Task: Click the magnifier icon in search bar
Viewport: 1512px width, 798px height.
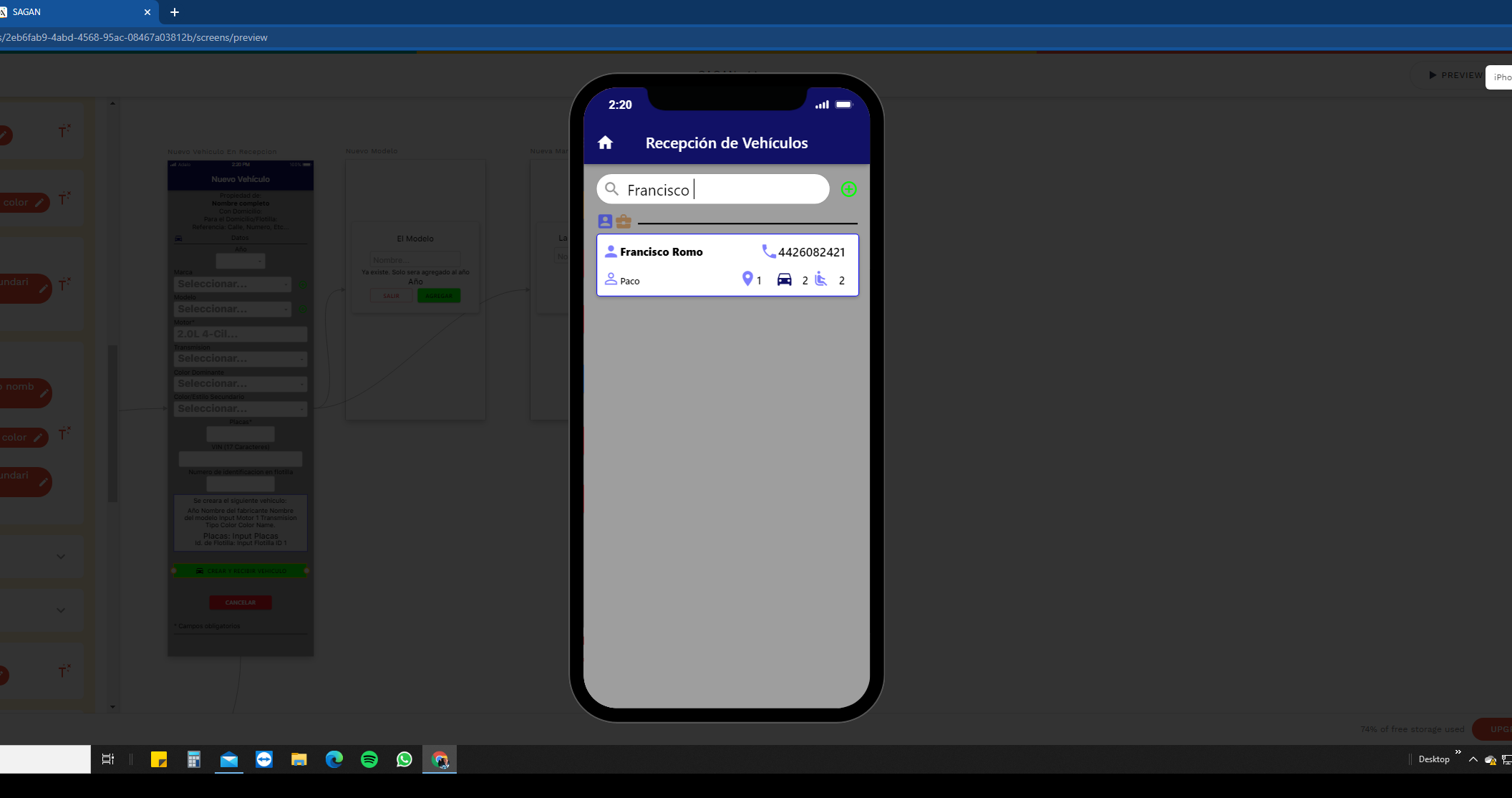Action: point(611,189)
